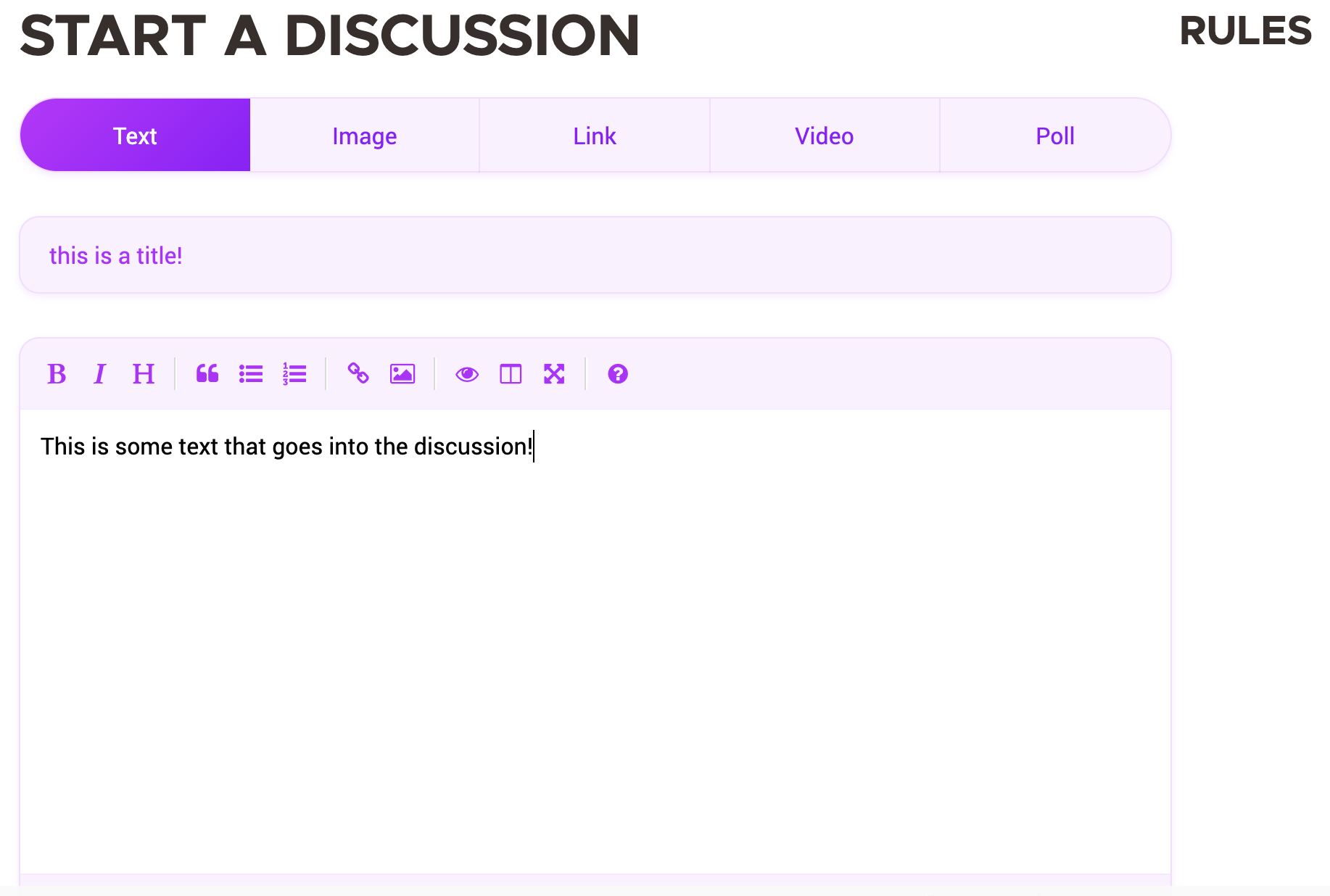Apply italic formatting with the I icon
The image size is (1330, 896).
pos(100,374)
